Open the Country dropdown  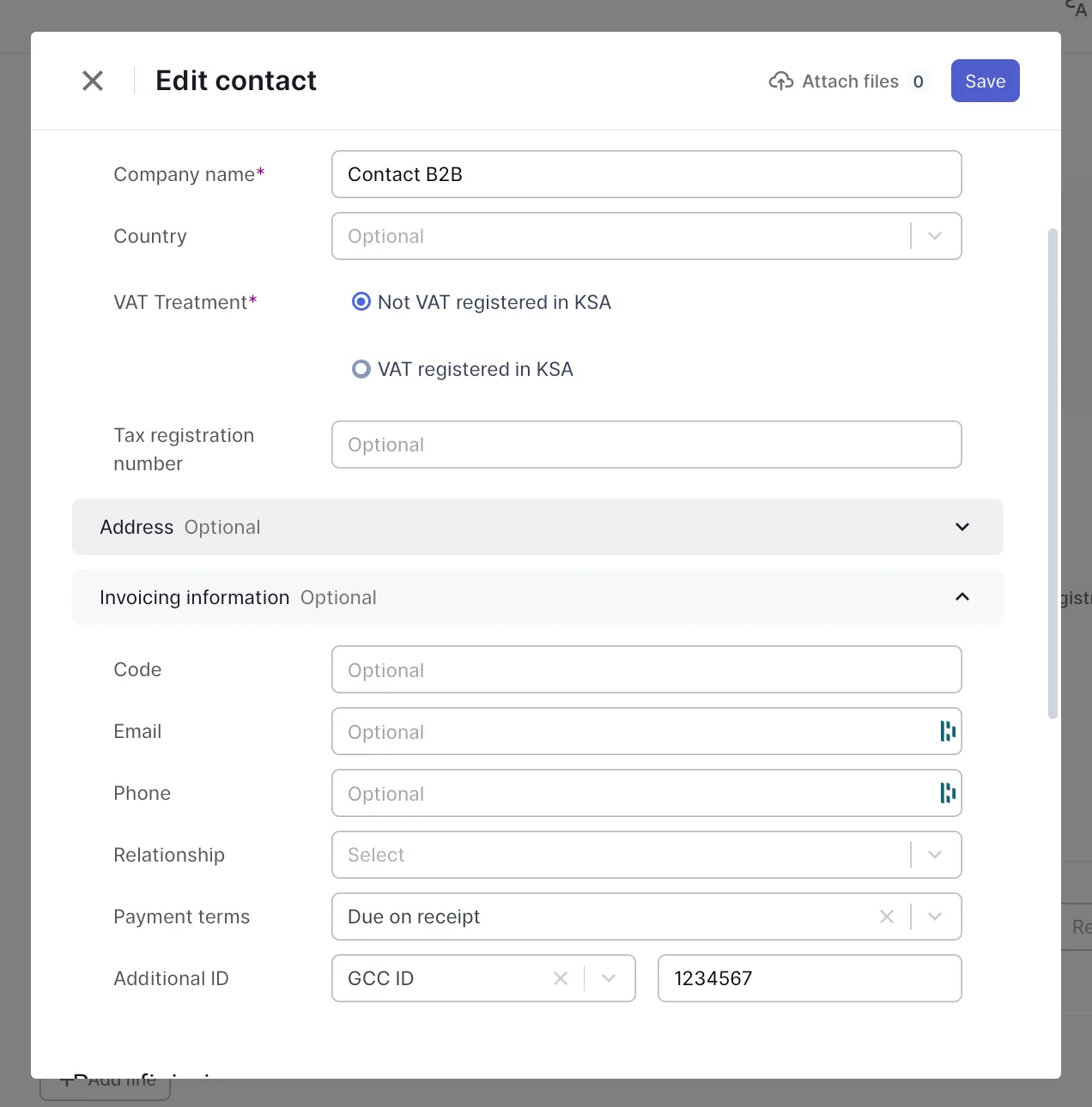[x=935, y=236]
